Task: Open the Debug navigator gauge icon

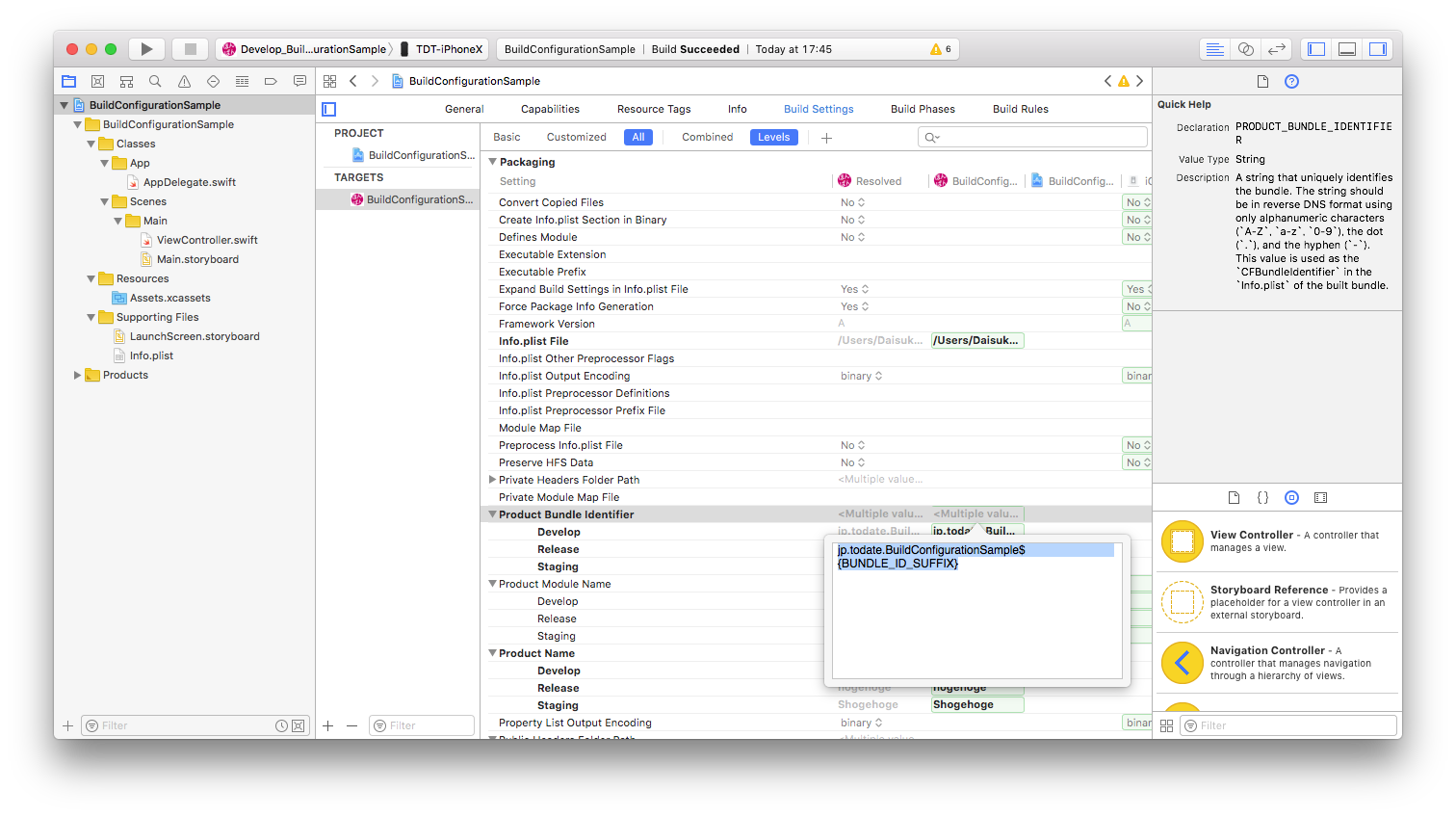Action: [242, 81]
